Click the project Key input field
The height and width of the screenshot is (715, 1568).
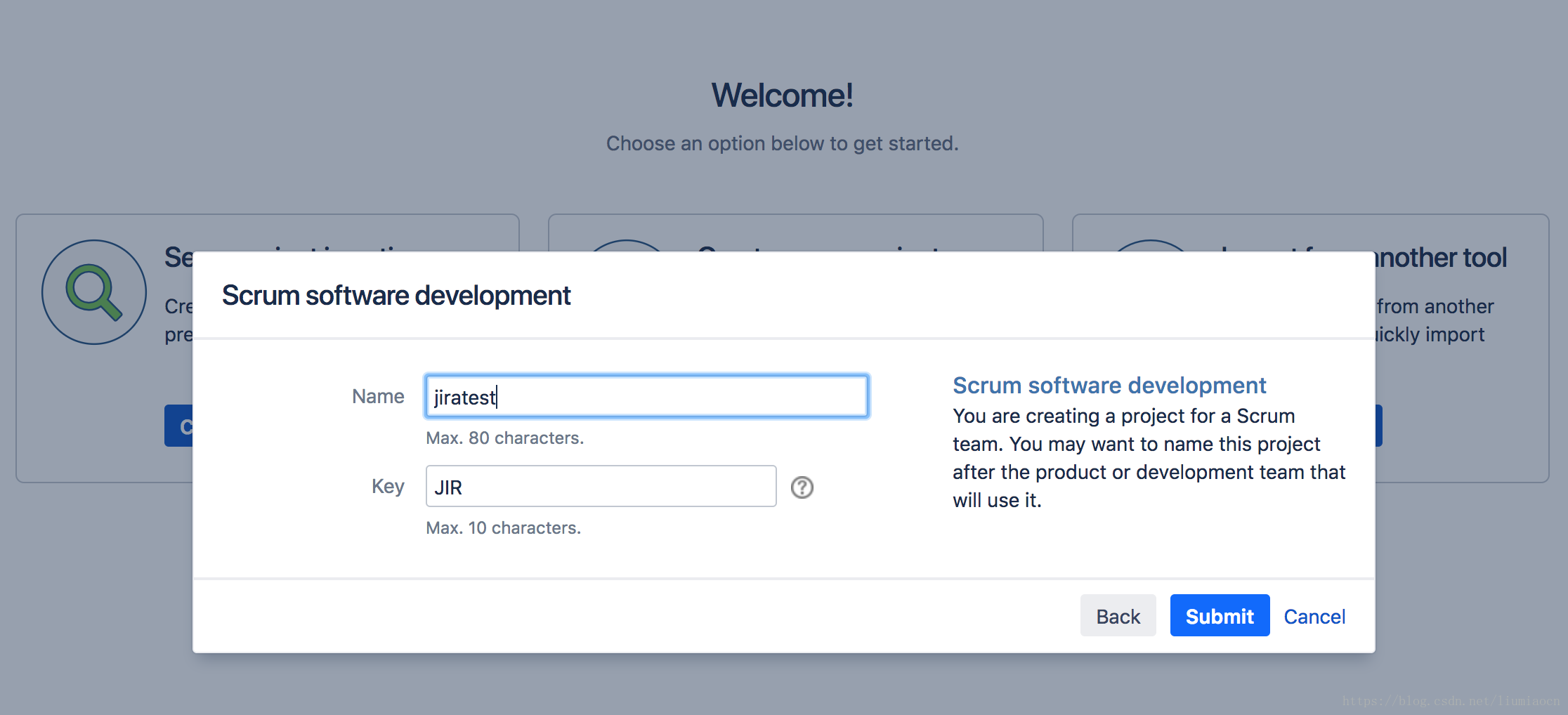click(601, 486)
